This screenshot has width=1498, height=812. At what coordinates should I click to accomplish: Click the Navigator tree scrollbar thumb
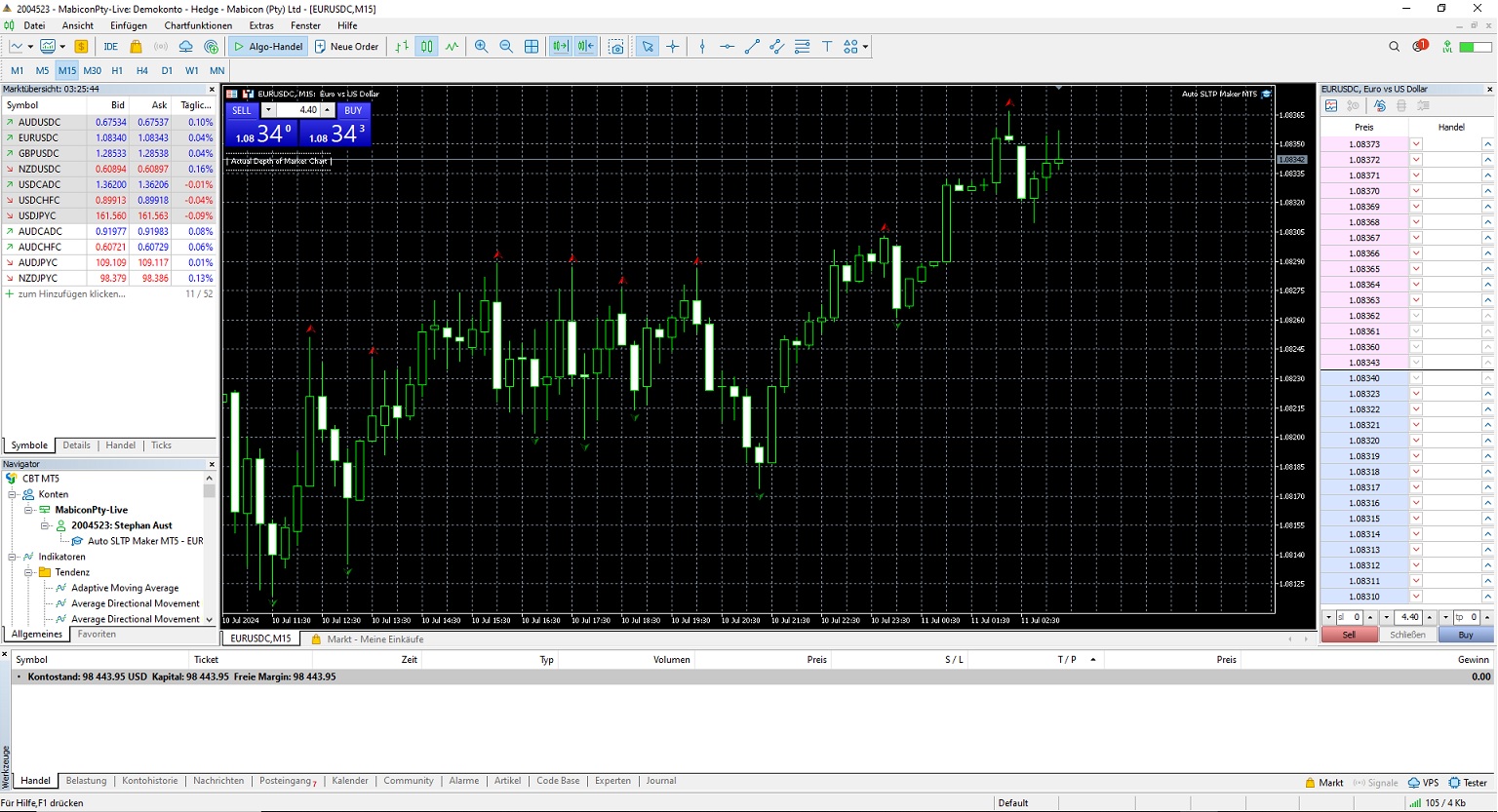[210, 491]
